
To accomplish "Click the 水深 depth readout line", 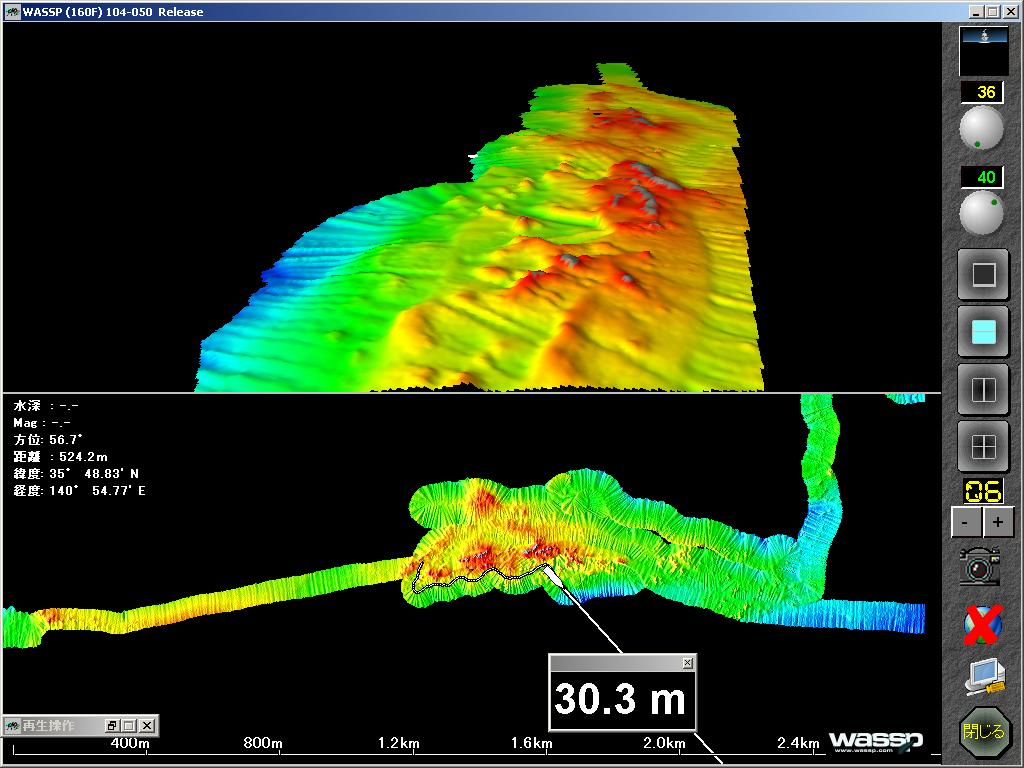I will point(46,406).
